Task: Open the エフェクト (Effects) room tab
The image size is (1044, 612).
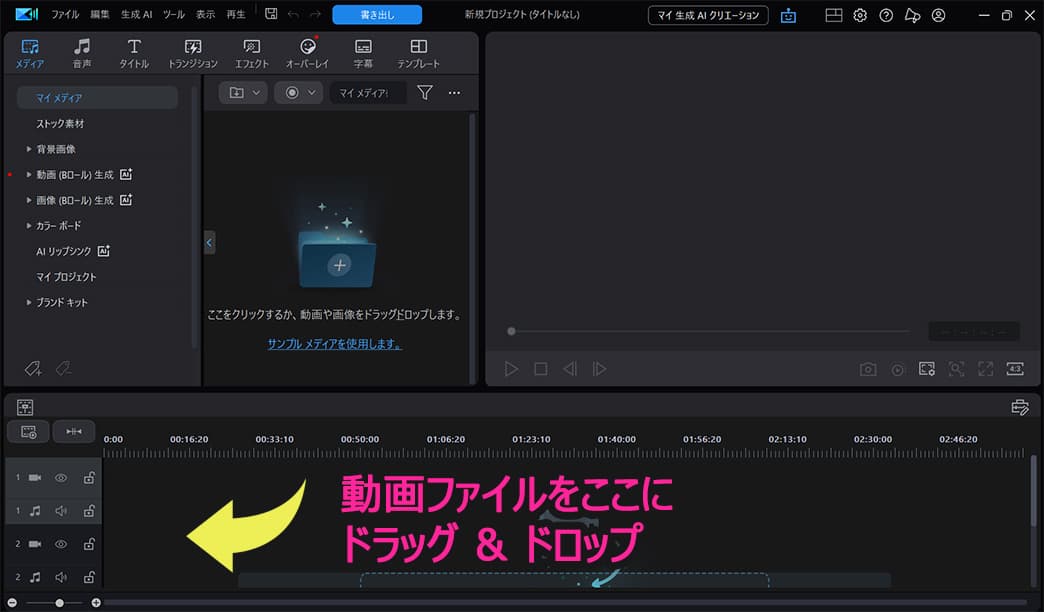Action: point(252,53)
